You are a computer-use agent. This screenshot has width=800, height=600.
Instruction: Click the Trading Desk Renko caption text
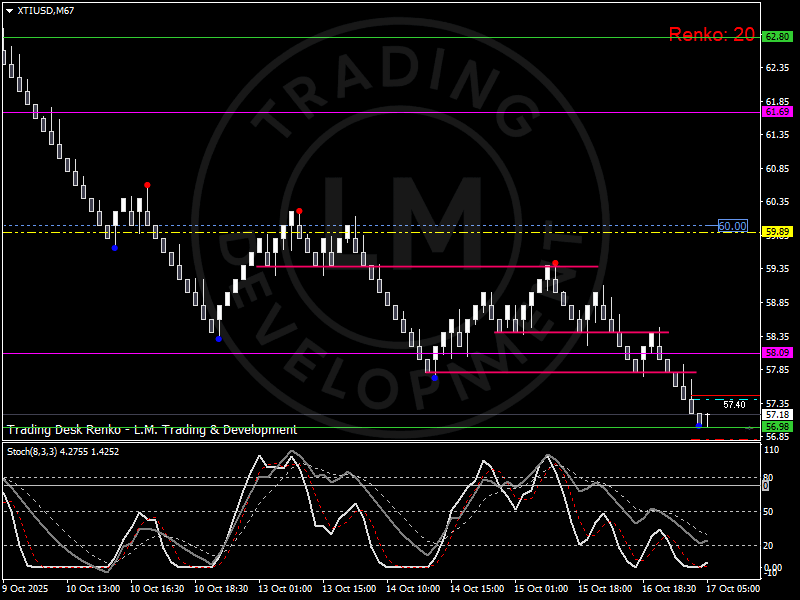(x=152, y=430)
